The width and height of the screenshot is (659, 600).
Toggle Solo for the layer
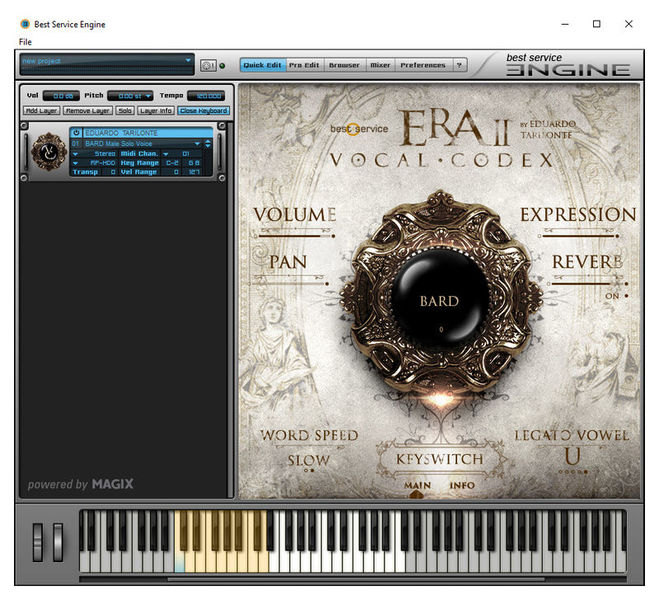click(125, 111)
